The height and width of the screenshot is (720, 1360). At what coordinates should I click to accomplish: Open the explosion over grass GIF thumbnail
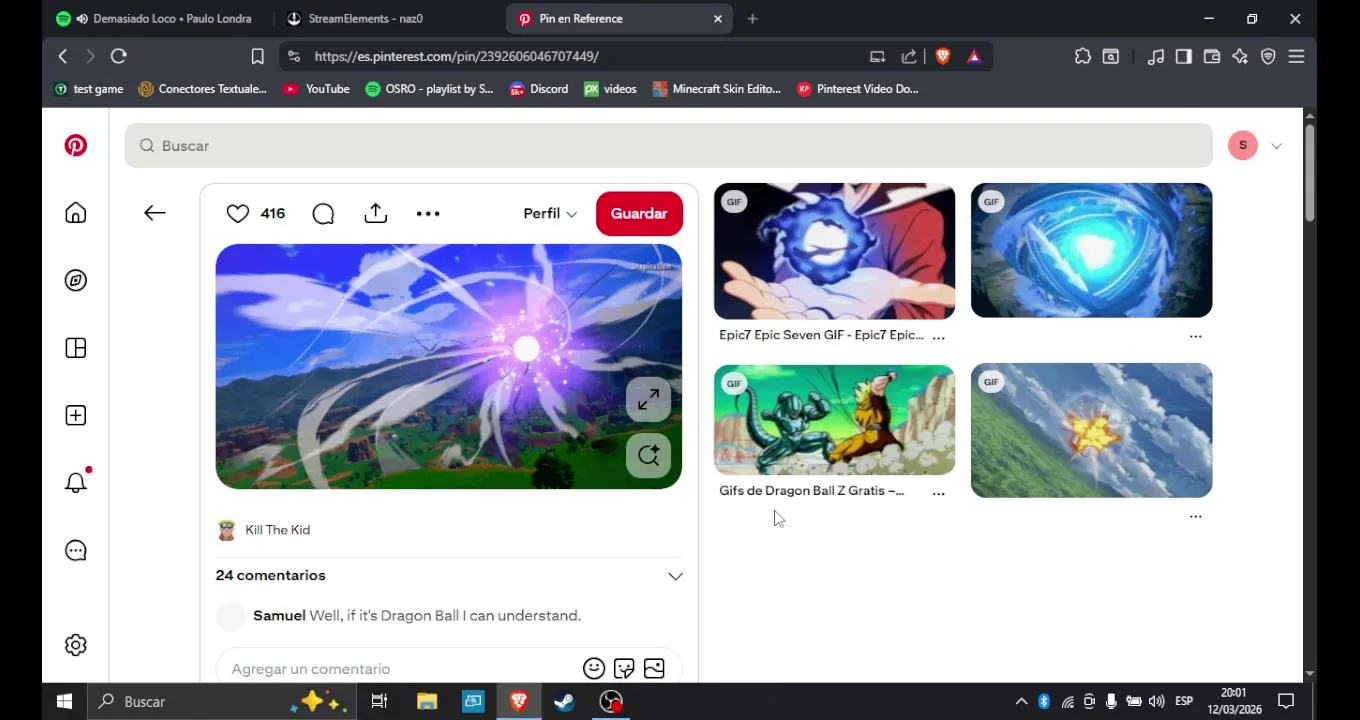coord(1091,431)
